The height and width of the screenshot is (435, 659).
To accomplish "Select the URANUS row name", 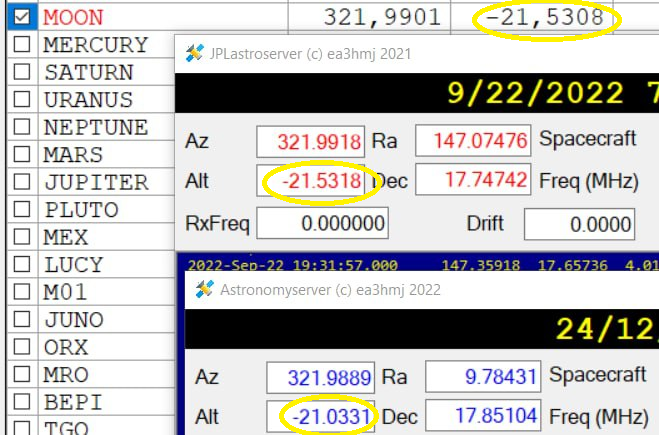I will click(x=88, y=100).
